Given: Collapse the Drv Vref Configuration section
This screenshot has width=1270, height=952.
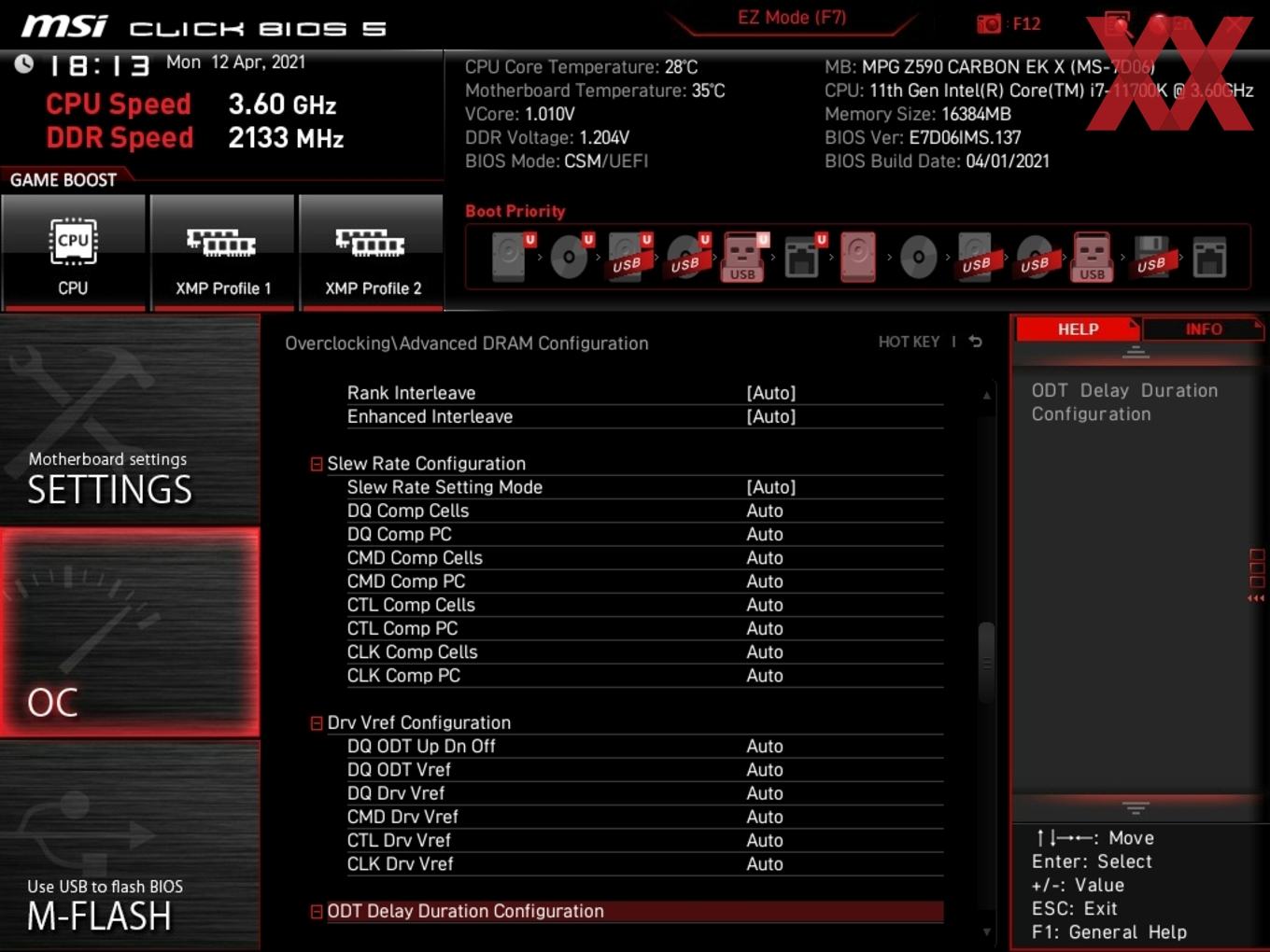Looking at the screenshot, I should (317, 723).
